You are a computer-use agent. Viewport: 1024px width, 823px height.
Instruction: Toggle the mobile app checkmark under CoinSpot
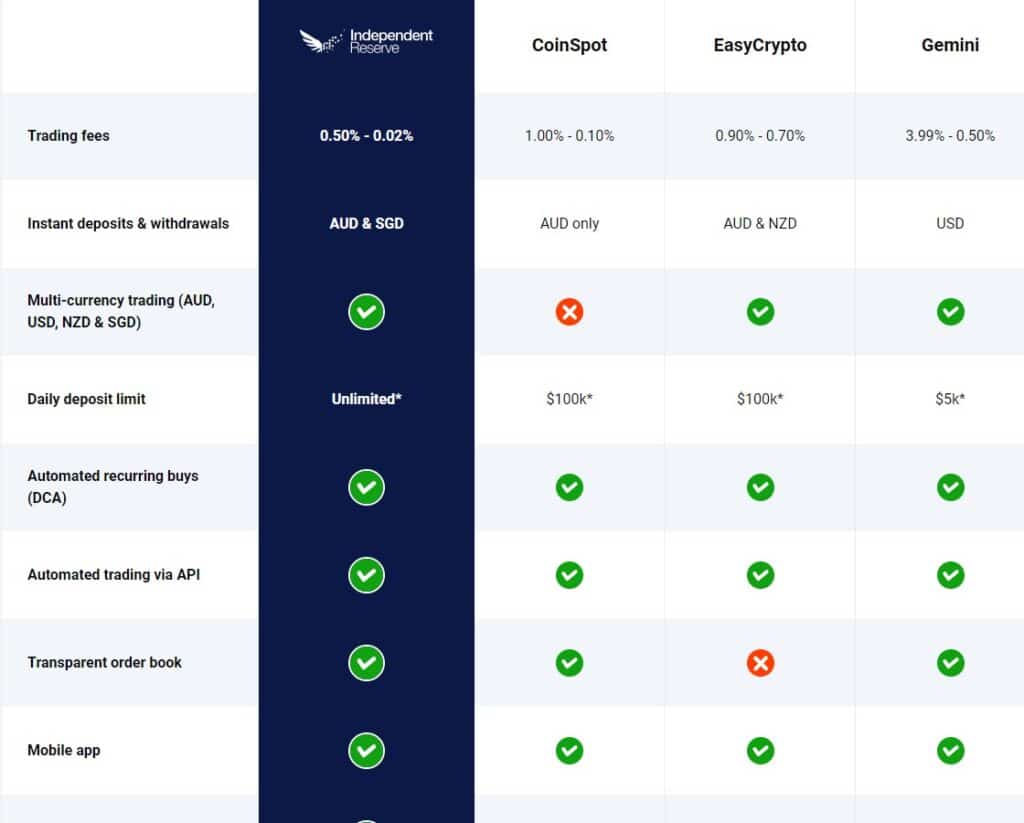coord(570,750)
